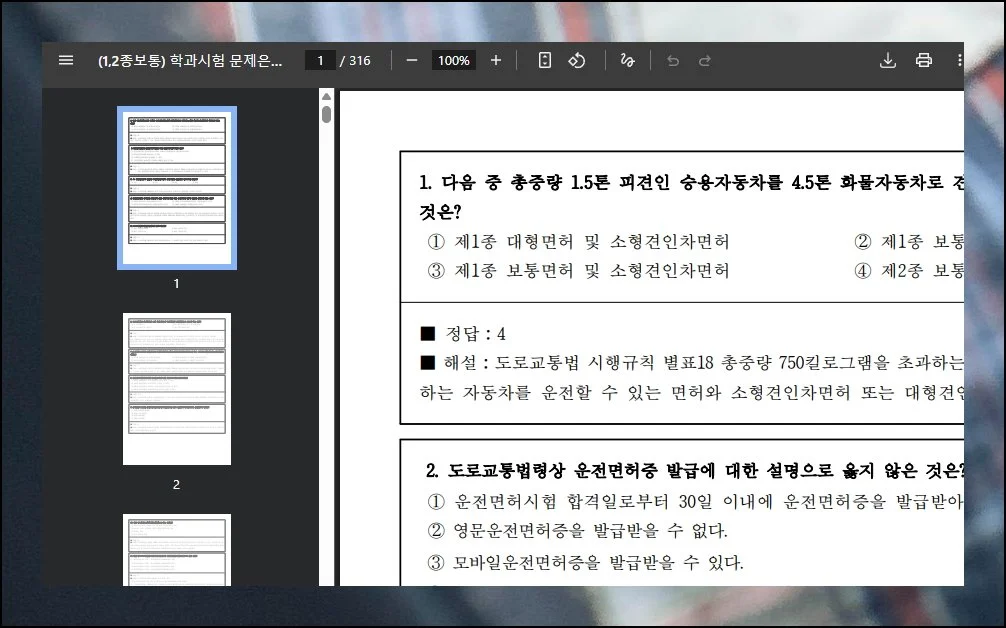Click the fit to page icon

point(544,60)
